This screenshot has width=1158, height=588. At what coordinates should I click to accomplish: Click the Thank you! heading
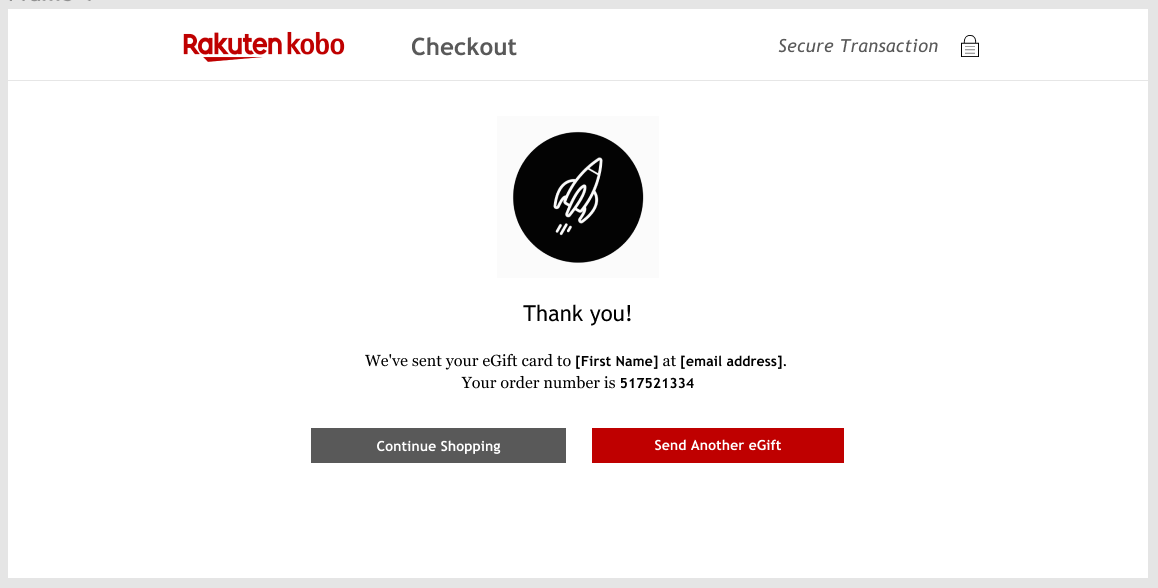[578, 314]
